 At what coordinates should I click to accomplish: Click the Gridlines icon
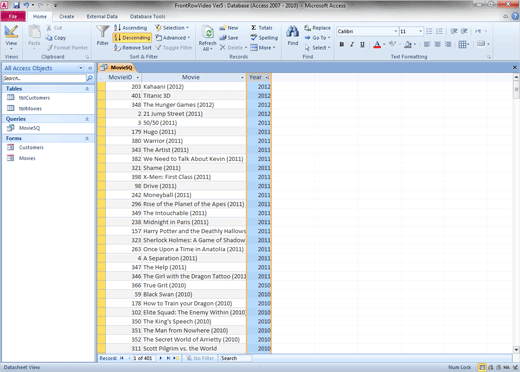point(462,44)
